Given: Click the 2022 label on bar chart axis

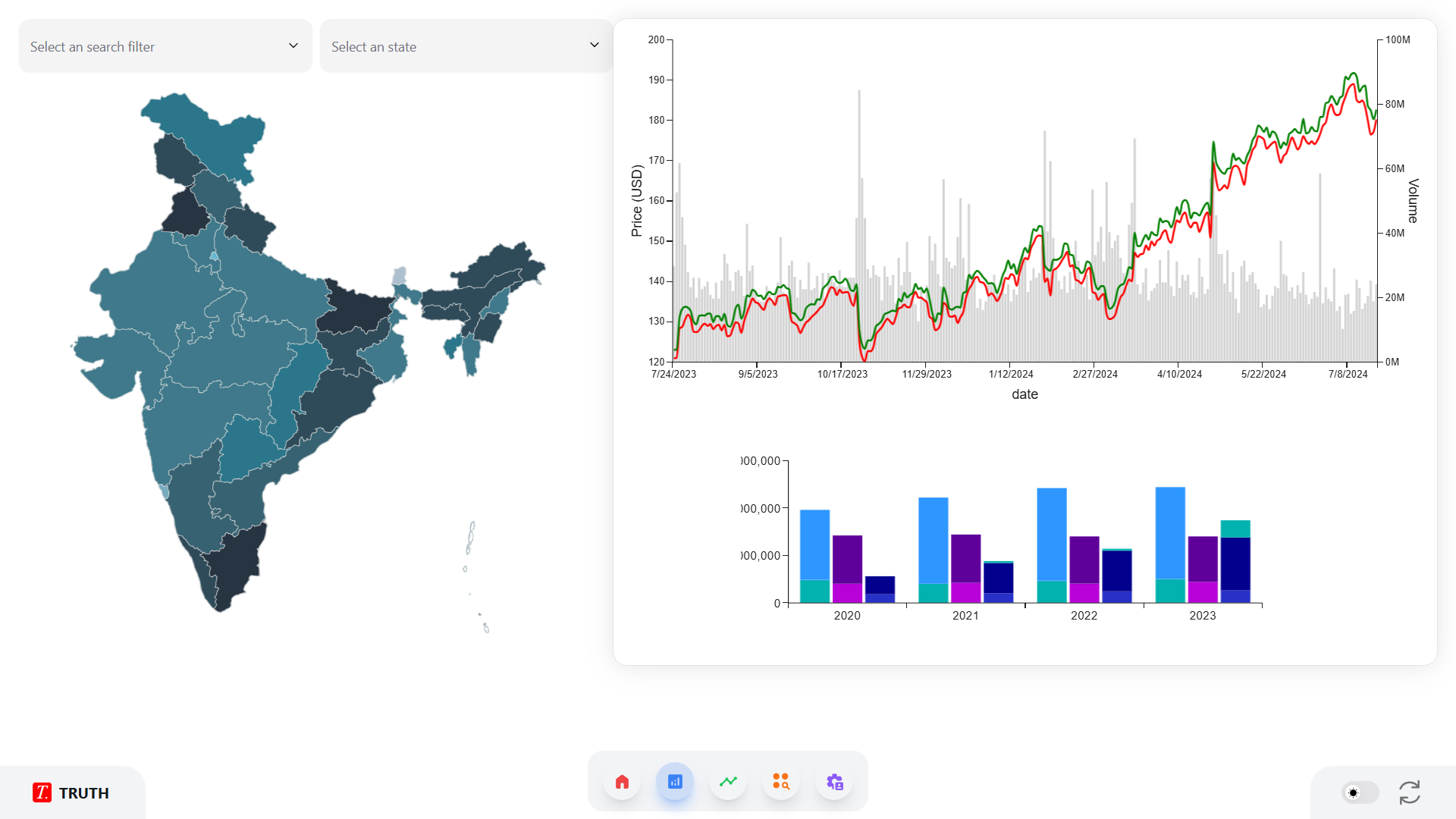Looking at the screenshot, I should tap(1084, 616).
